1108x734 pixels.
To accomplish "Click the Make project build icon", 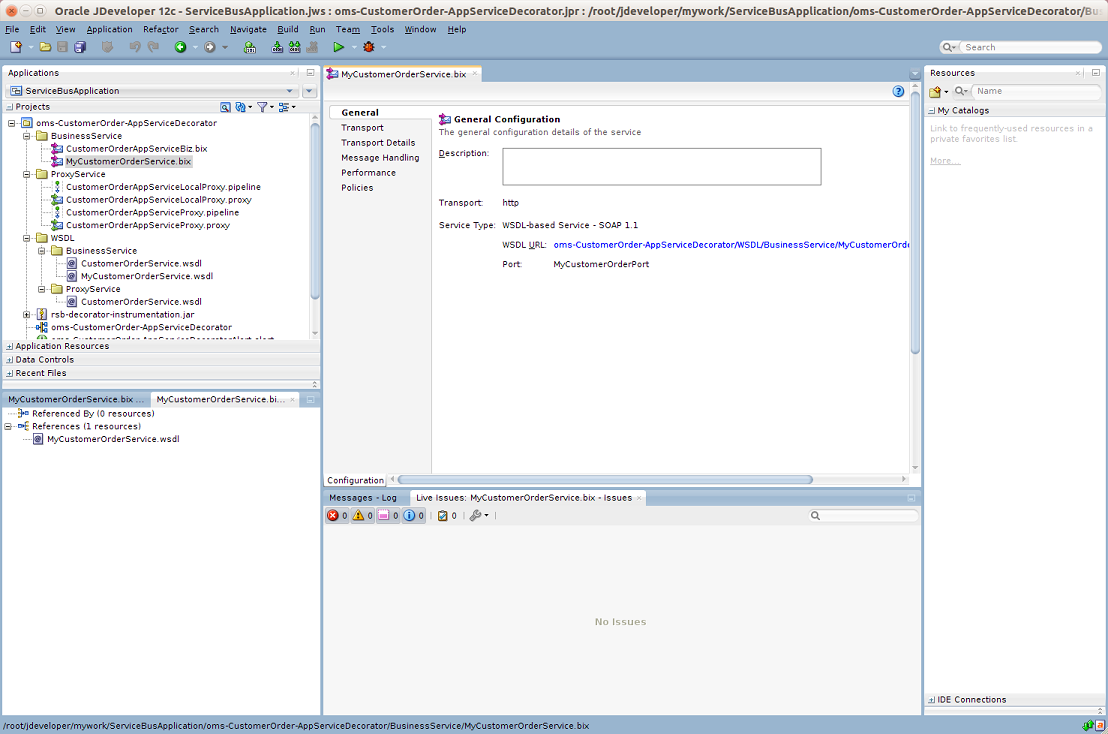I will pos(277,47).
